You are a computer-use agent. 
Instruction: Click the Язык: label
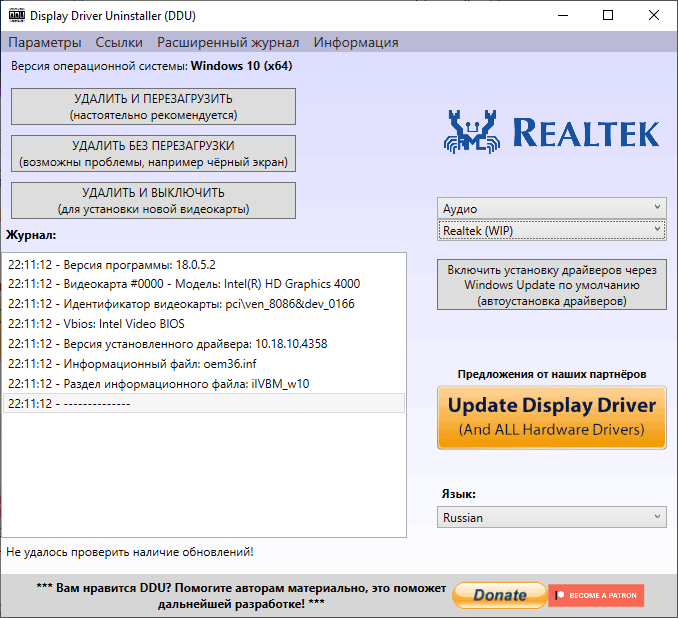pyautogui.click(x=458, y=494)
